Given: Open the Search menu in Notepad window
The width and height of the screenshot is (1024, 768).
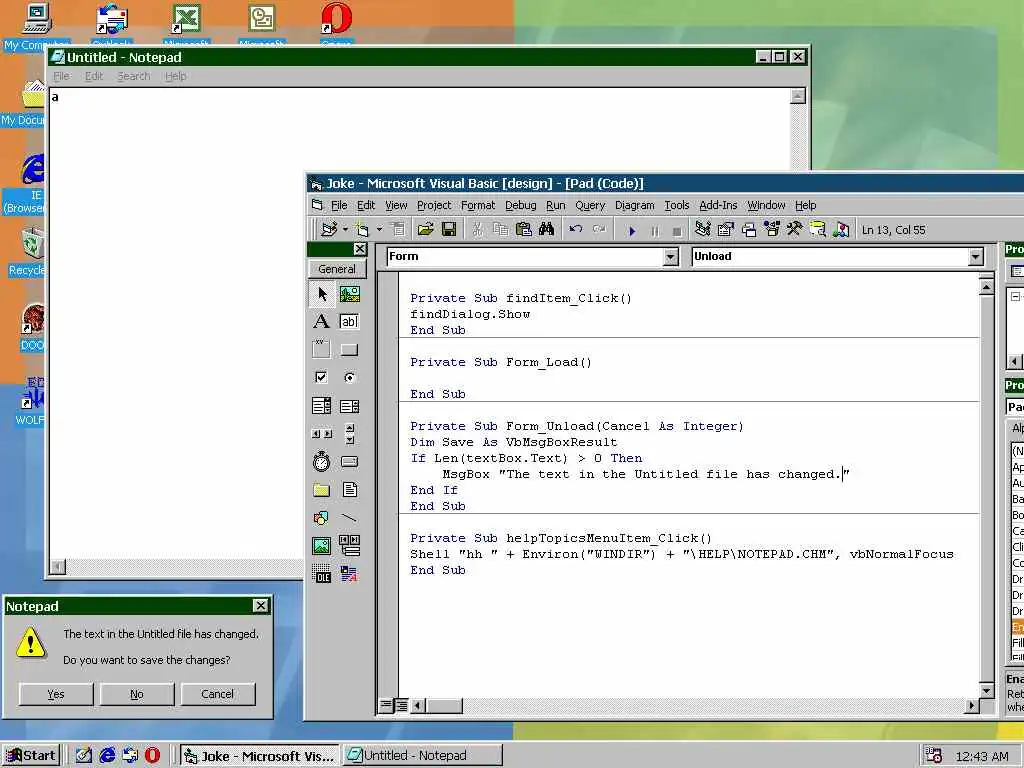Looking at the screenshot, I should 133,76.
